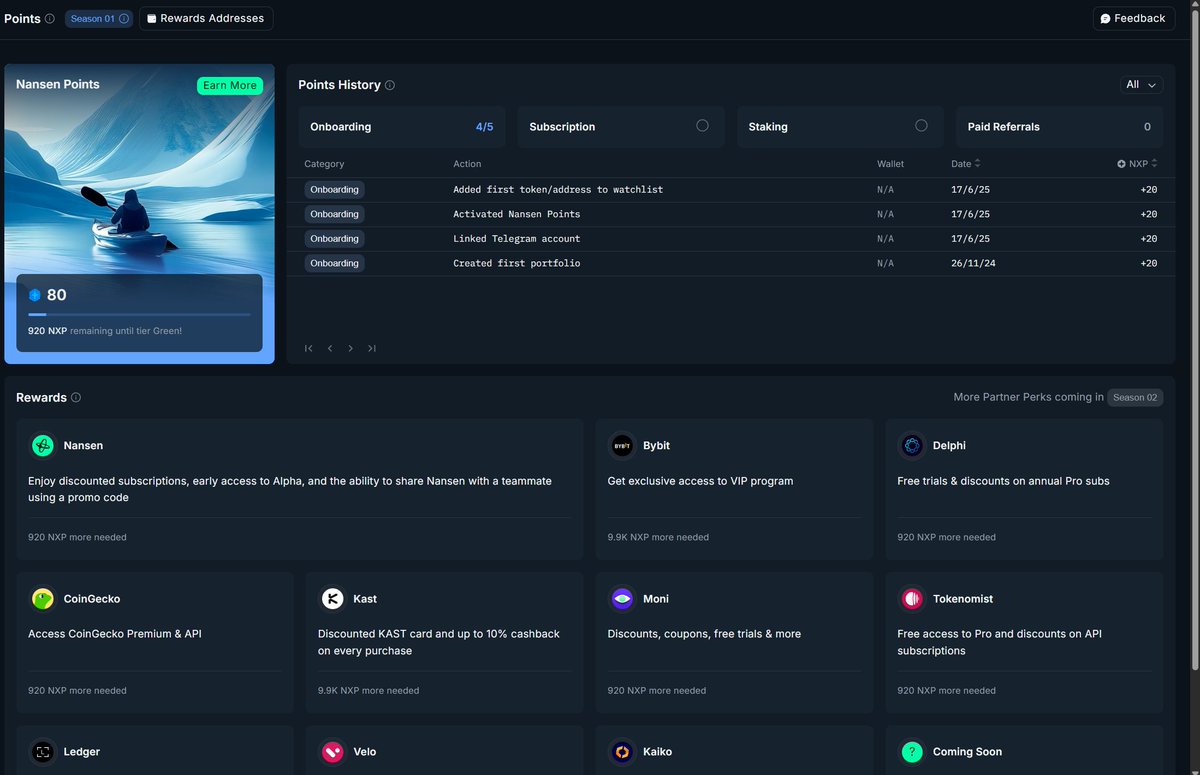Click Onboarding tag in watchlist row
Viewport: 1200px width, 775px height.
[x=334, y=189]
